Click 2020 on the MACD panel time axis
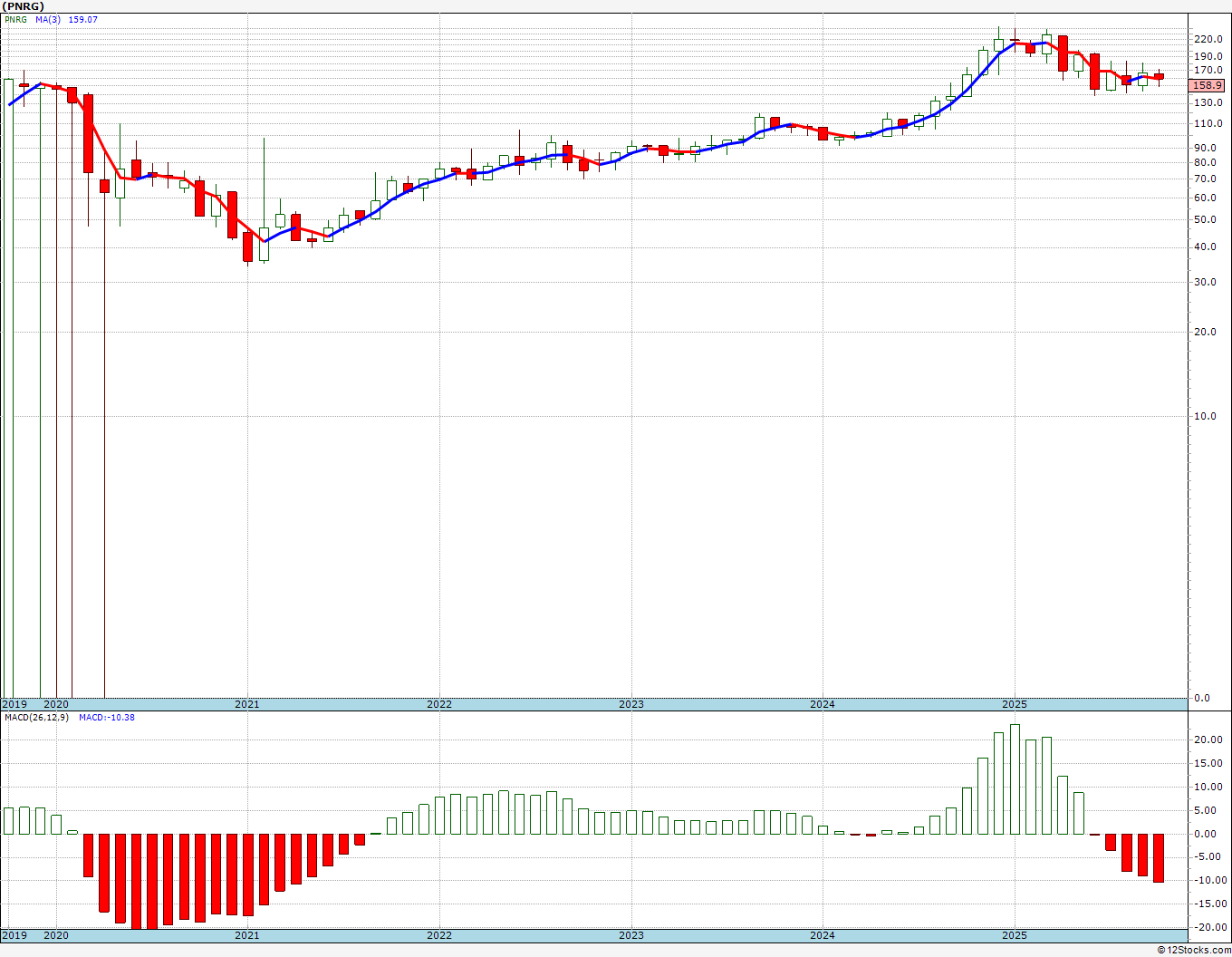This screenshot has height=957, width=1232. (56, 935)
